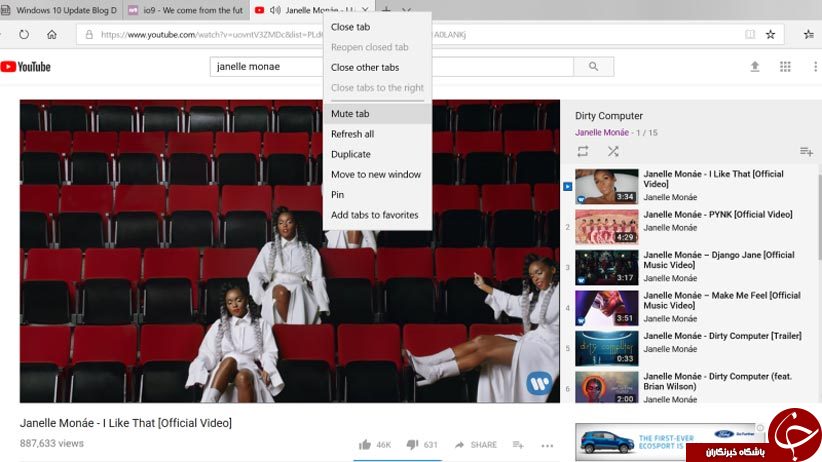The height and width of the screenshot is (462, 822).
Task: Click the main video player area
Action: coord(290,251)
